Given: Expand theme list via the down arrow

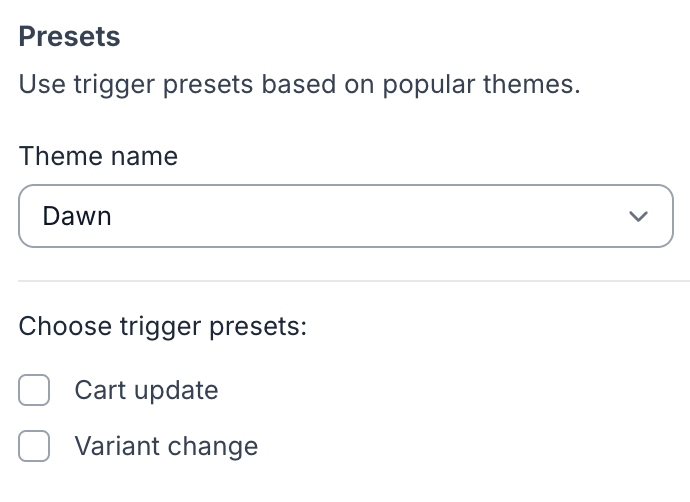Looking at the screenshot, I should tap(638, 216).
